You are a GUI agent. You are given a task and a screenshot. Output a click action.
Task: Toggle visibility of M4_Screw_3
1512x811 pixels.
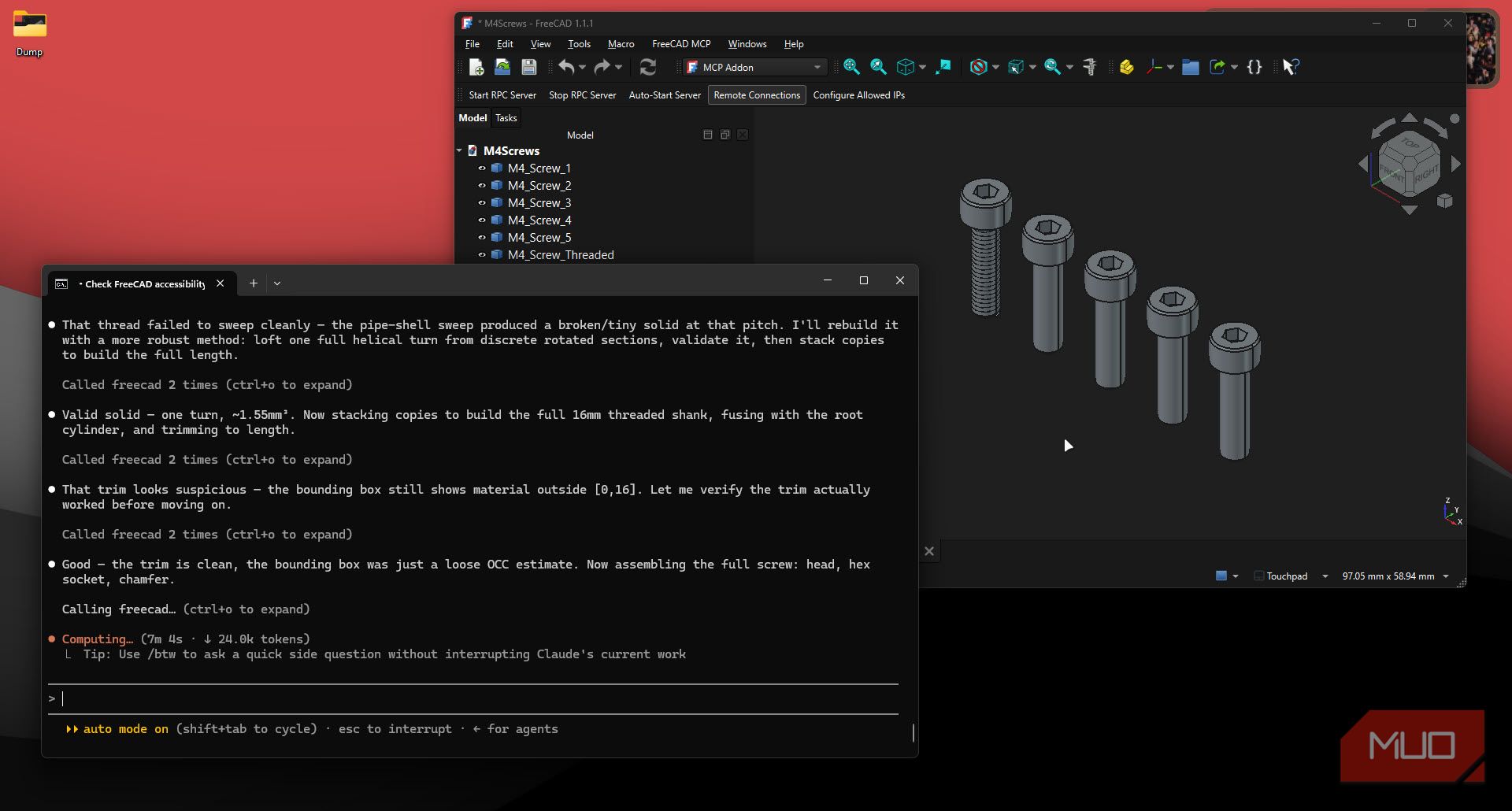click(482, 202)
